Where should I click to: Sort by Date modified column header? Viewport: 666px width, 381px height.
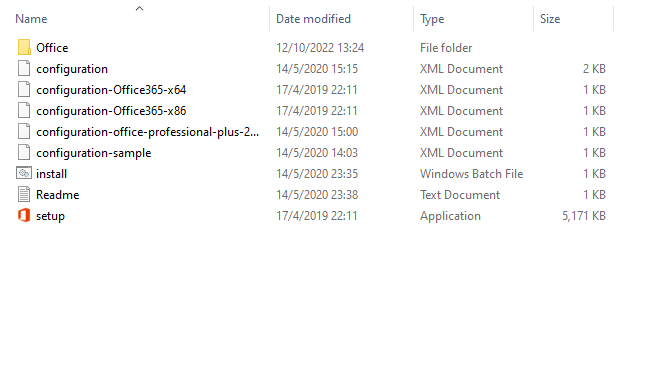click(313, 19)
